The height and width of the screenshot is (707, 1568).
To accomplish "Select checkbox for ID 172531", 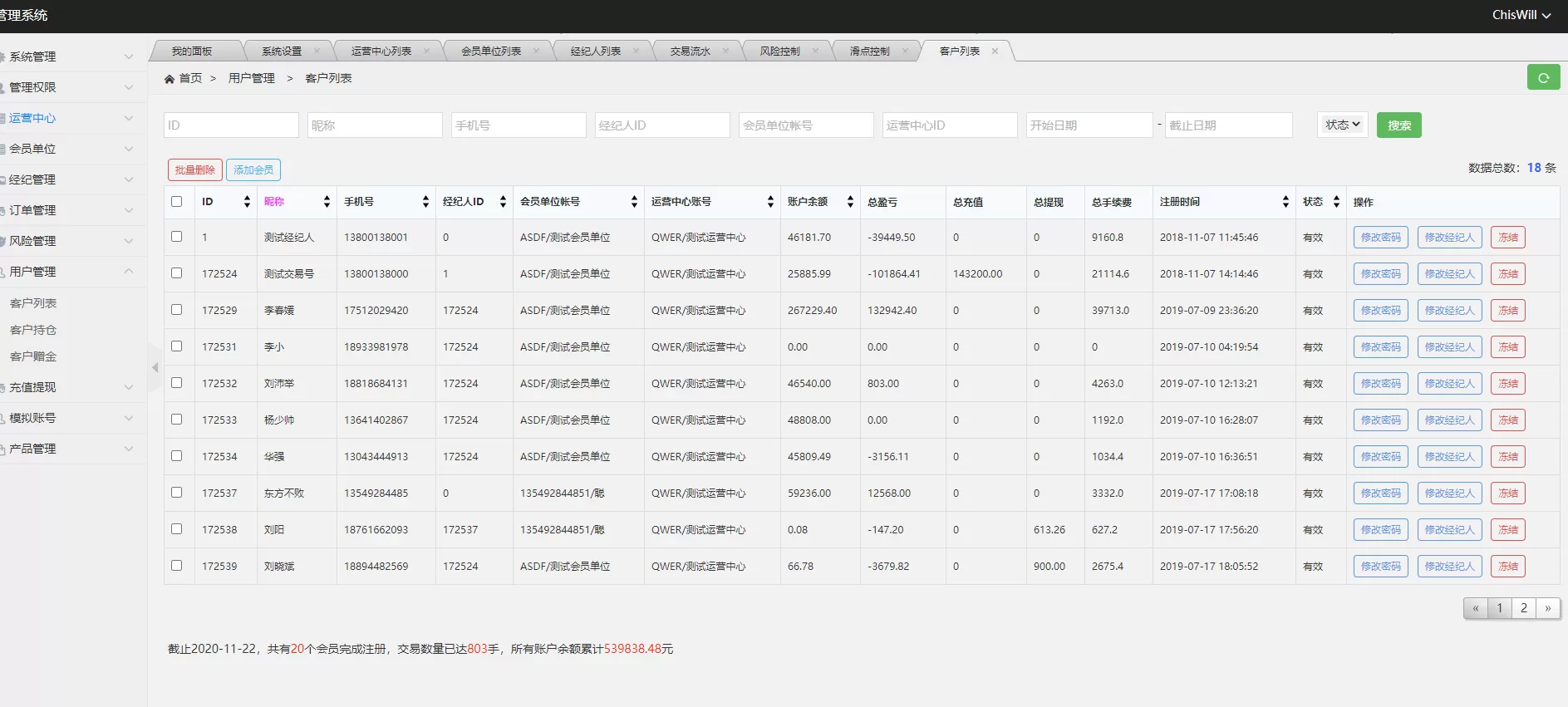I will (x=176, y=346).
